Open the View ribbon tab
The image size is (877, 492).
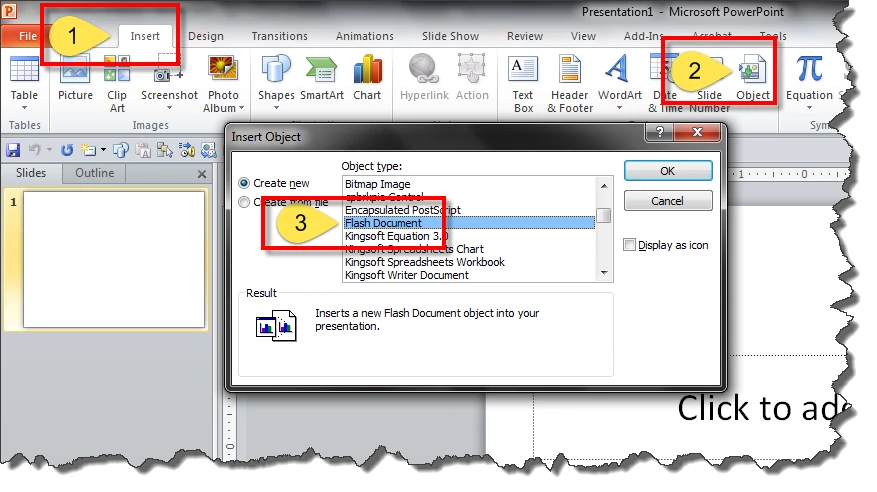pos(583,36)
